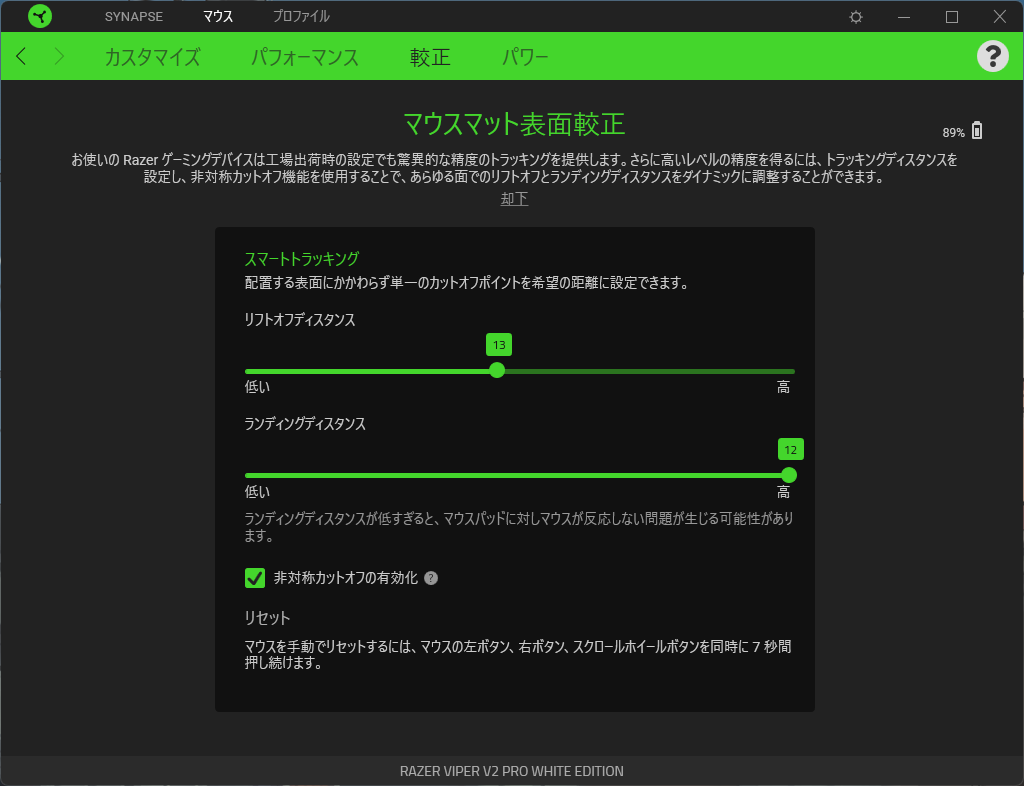1024x786 pixels.
Task: Go back with the left arrow
Action: click(21, 56)
